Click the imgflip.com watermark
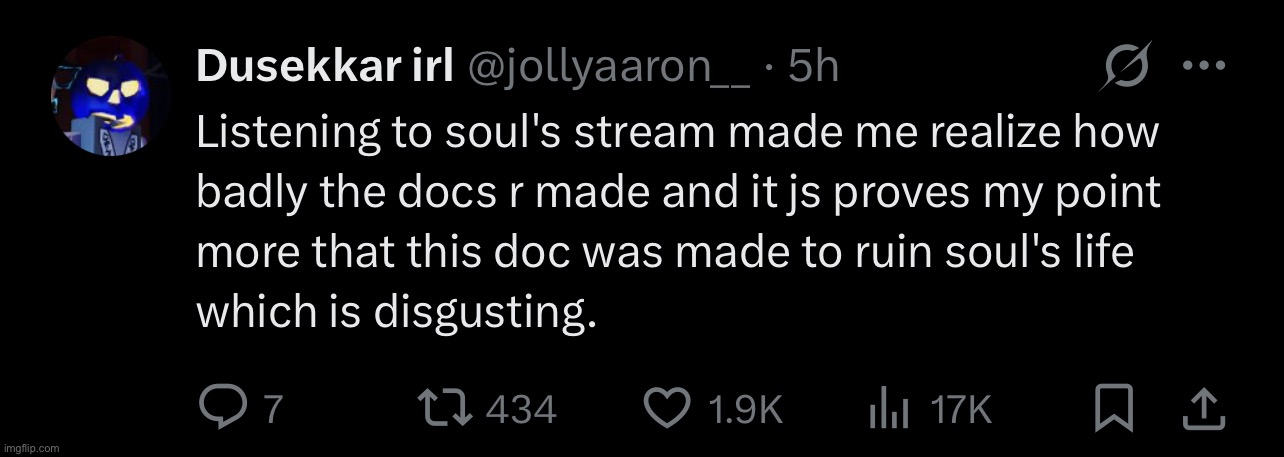The image size is (1284, 457). [31, 446]
